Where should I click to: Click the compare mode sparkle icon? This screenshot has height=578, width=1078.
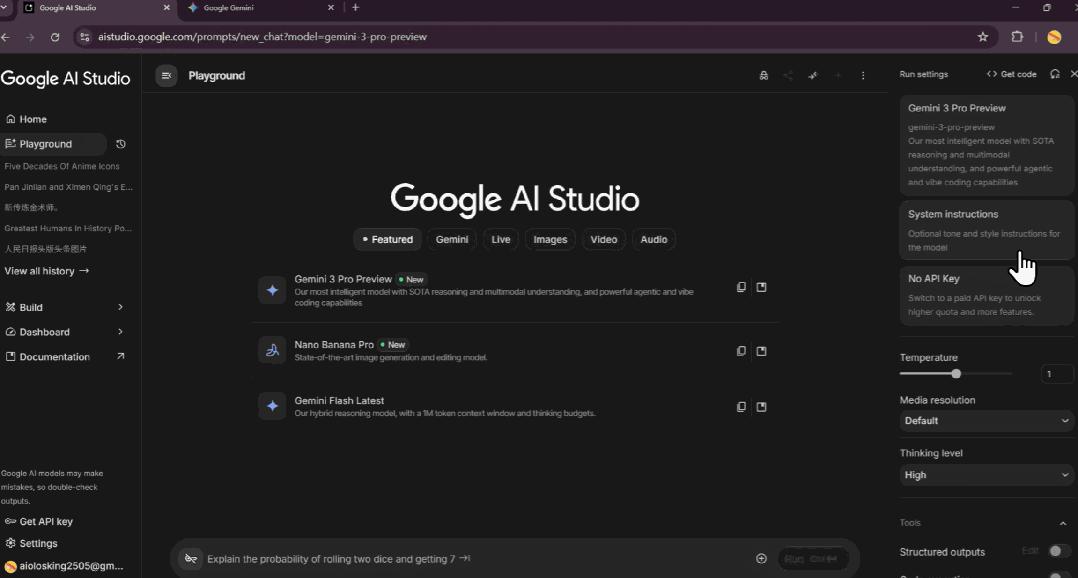coord(813,76)
